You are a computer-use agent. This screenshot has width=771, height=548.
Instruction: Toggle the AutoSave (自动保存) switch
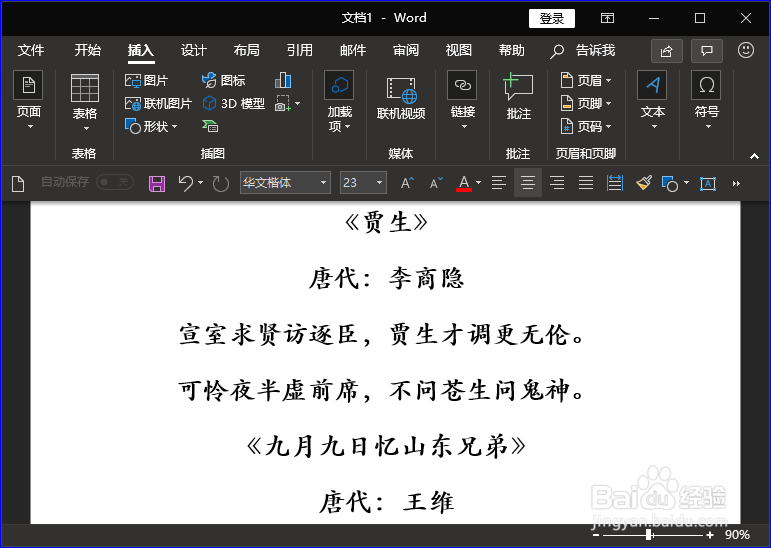point(115,183)
